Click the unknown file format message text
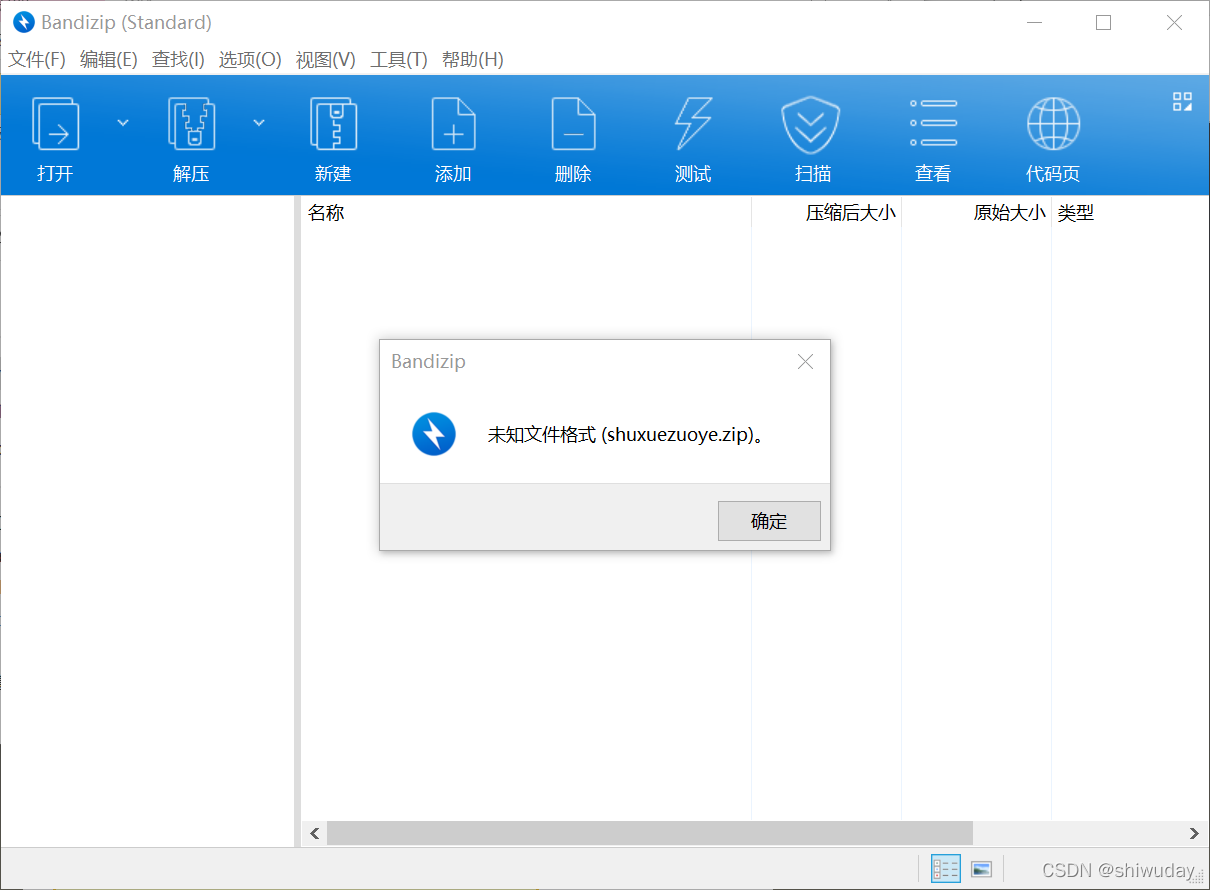This screenshot has width=1210, height=890. pos(626,436)
